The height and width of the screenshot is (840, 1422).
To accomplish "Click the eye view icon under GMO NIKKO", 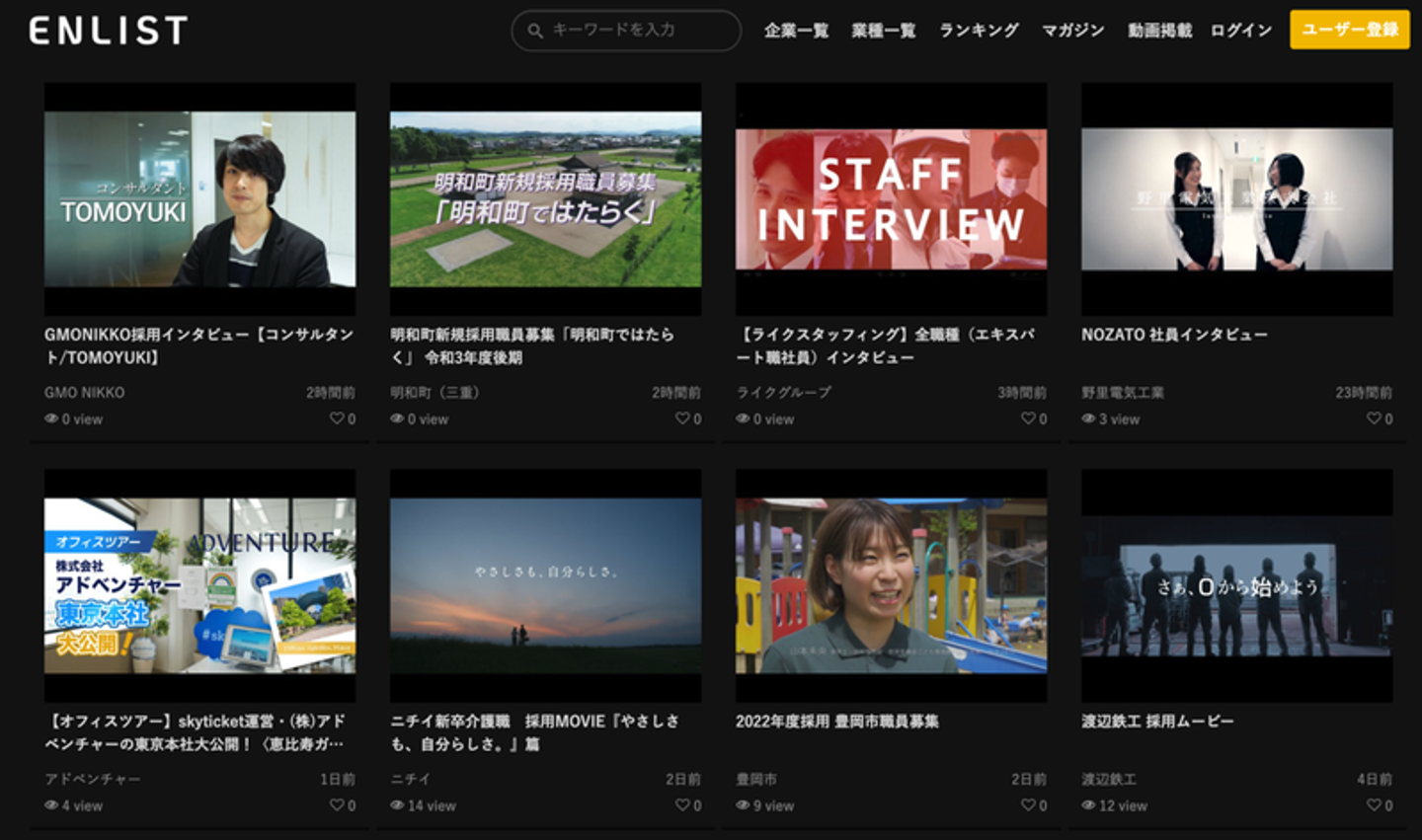I will tap(51, 419).
